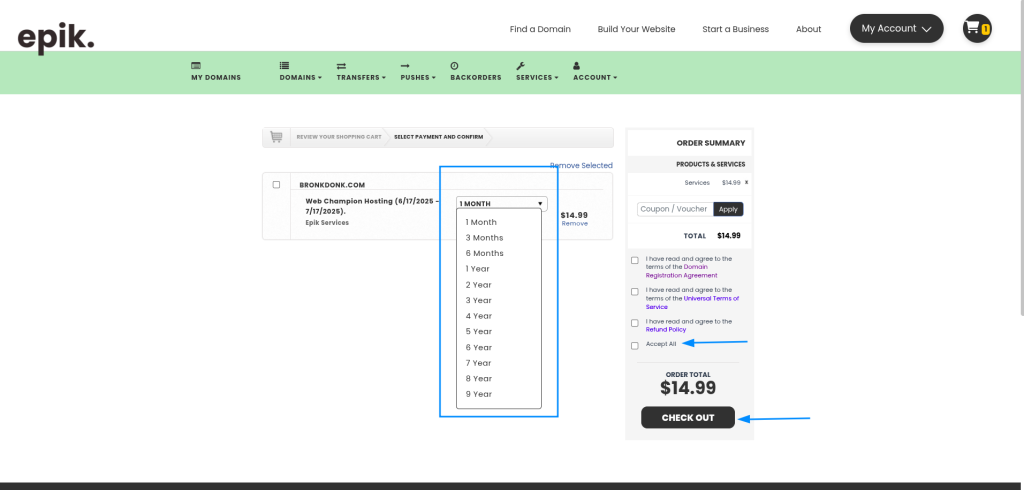Click the Coupon / Voucher field

675,209
